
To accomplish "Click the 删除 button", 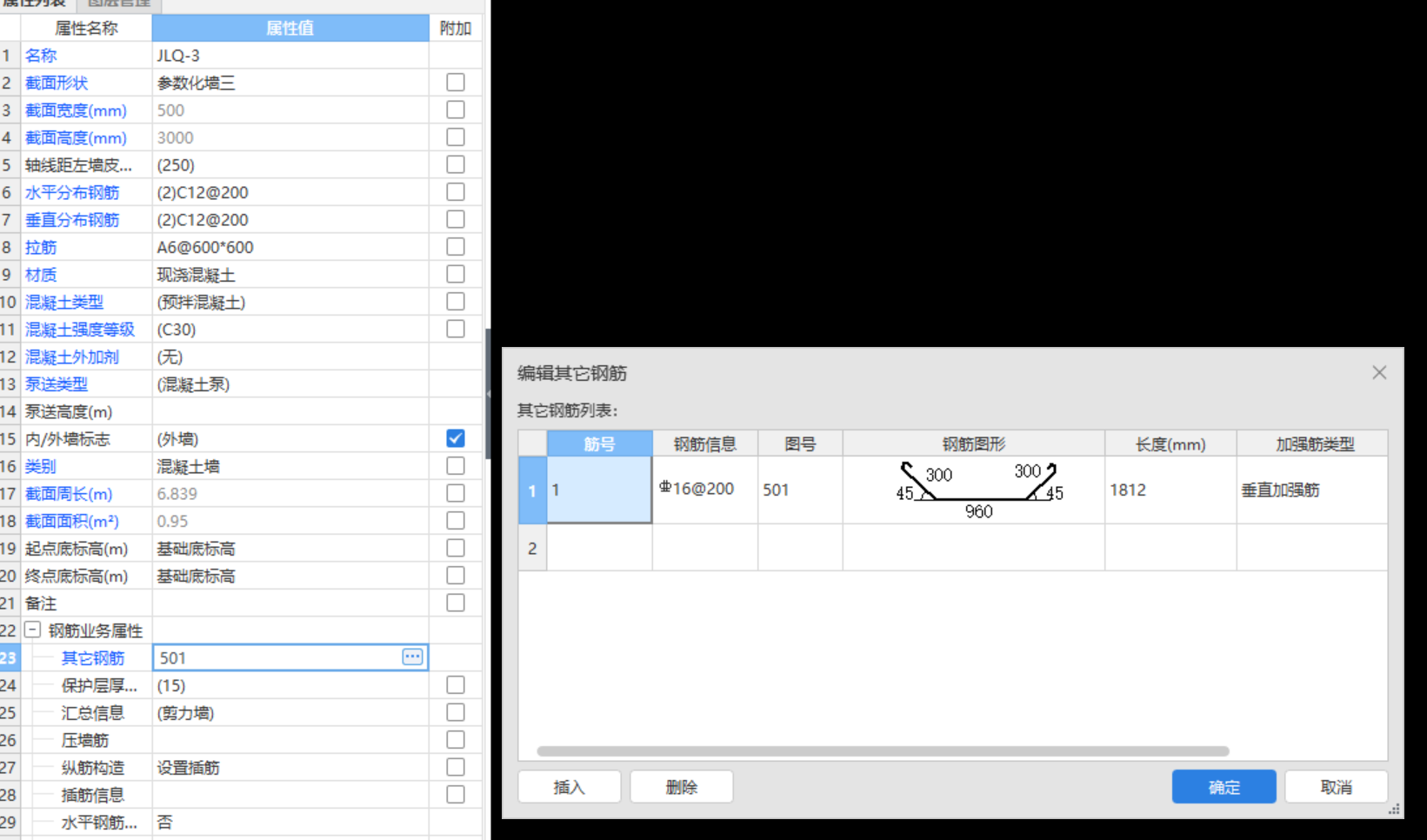I will [x=681, y=787].
